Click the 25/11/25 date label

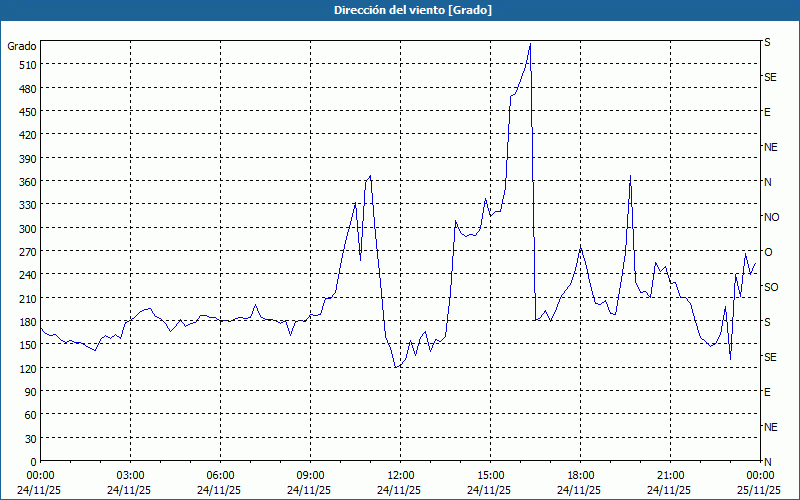pos(759,490)
